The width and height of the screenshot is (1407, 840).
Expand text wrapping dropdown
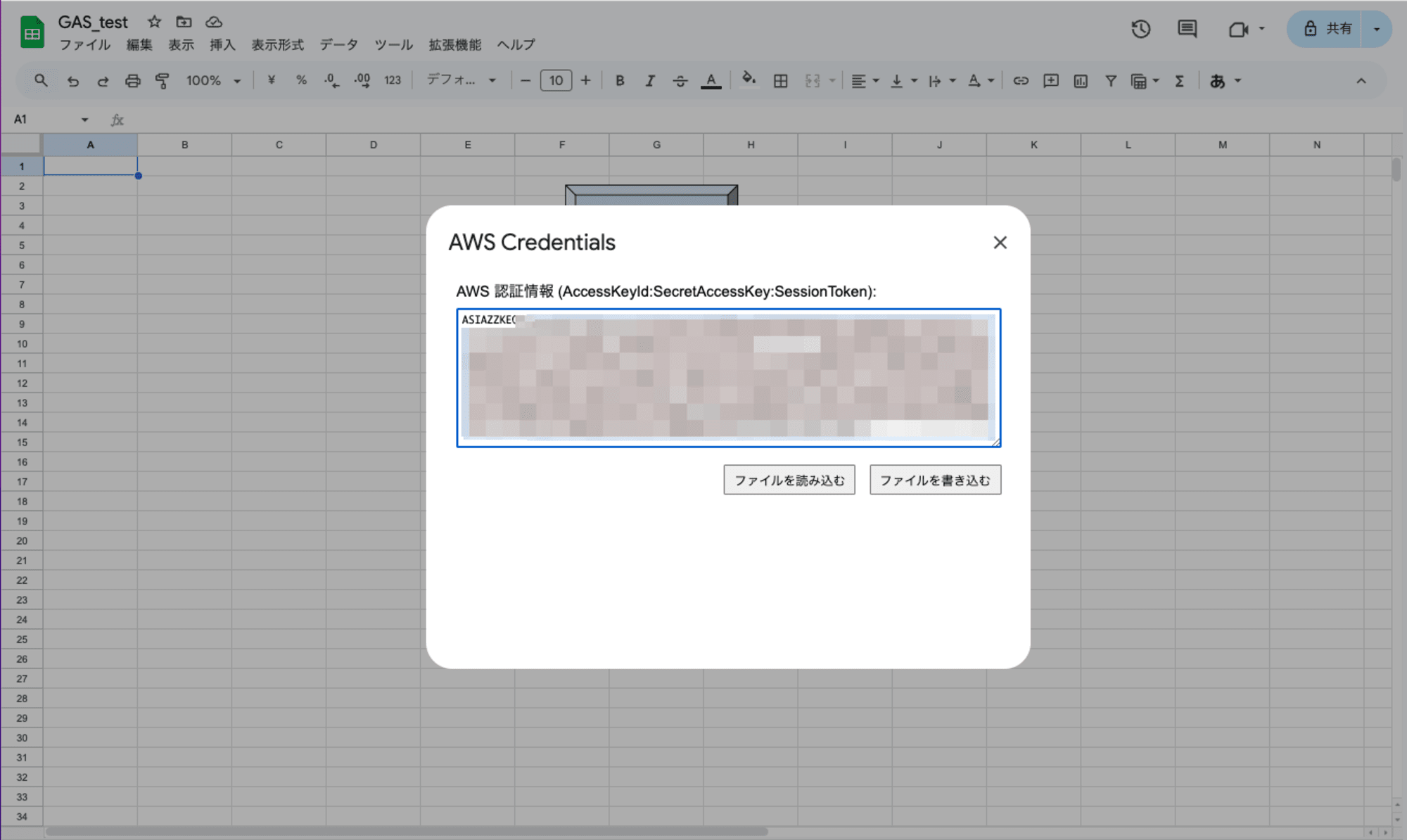(x=953, y=81)
